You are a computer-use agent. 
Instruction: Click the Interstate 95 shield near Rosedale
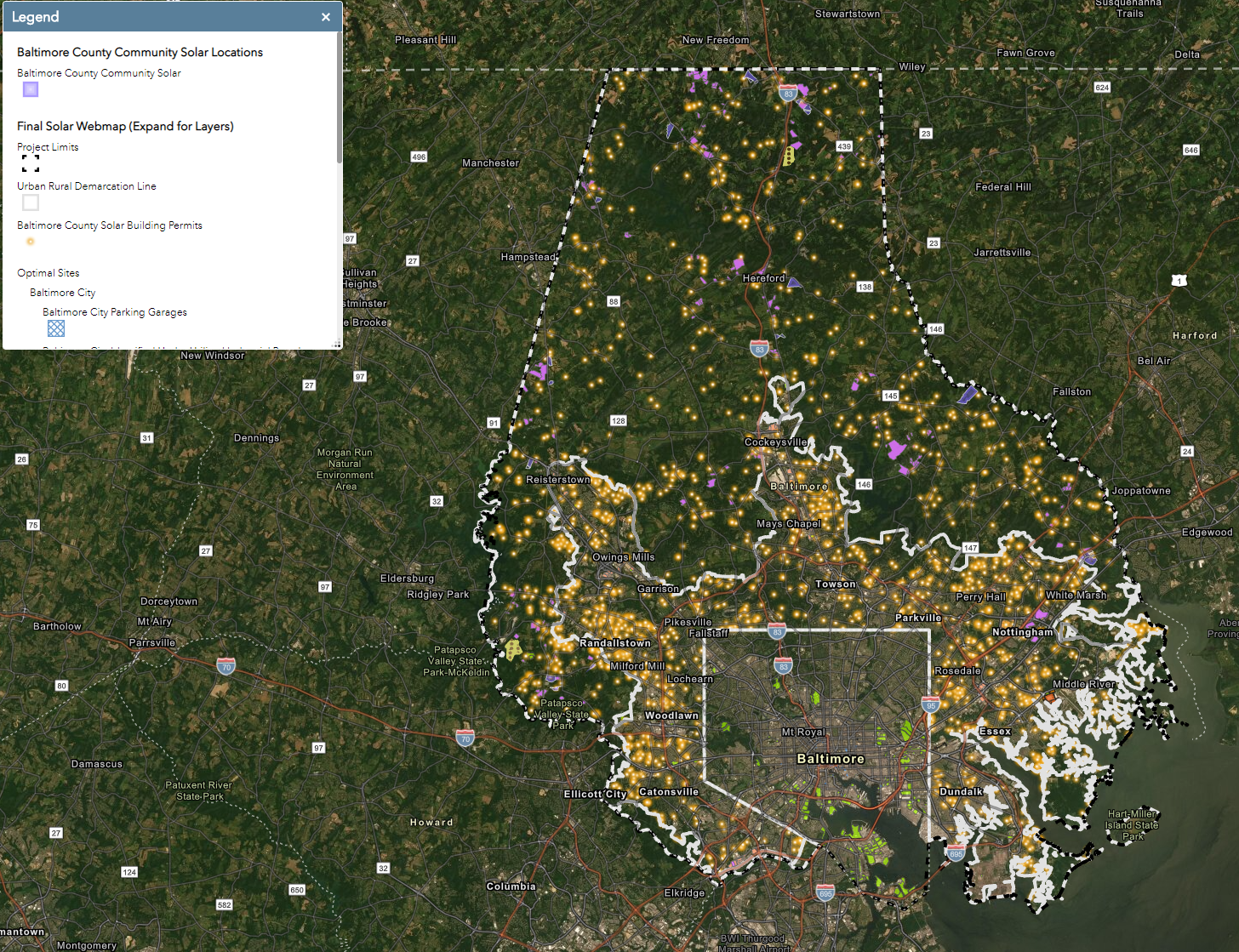click(x=931, y=704)
